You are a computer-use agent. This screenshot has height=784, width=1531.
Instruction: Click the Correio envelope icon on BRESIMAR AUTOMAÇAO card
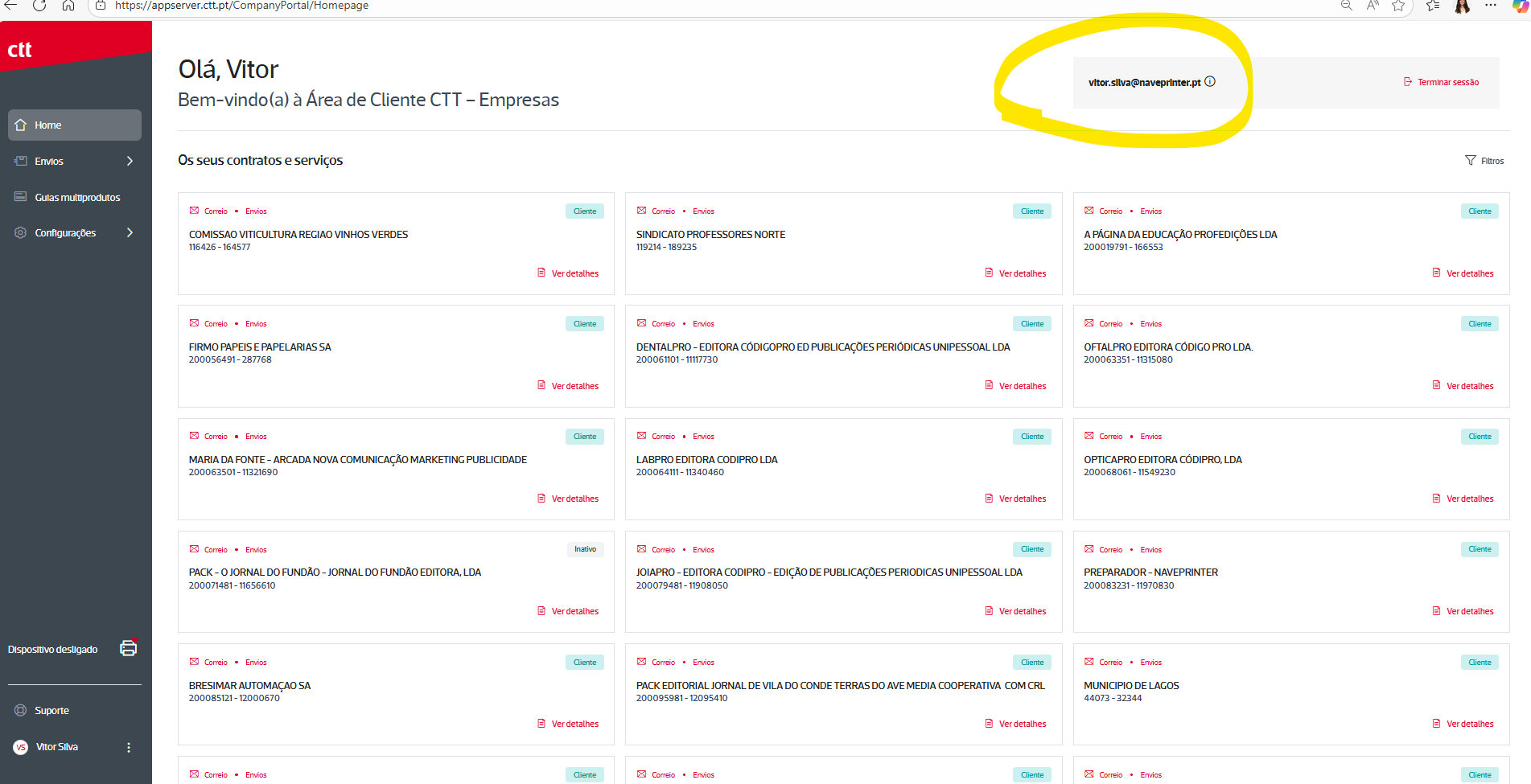coord(194,662)
